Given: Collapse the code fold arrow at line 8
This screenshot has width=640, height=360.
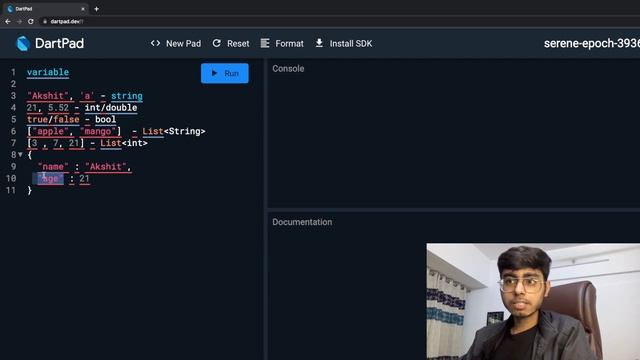Looking at the screenshot, I should point(20,155).
